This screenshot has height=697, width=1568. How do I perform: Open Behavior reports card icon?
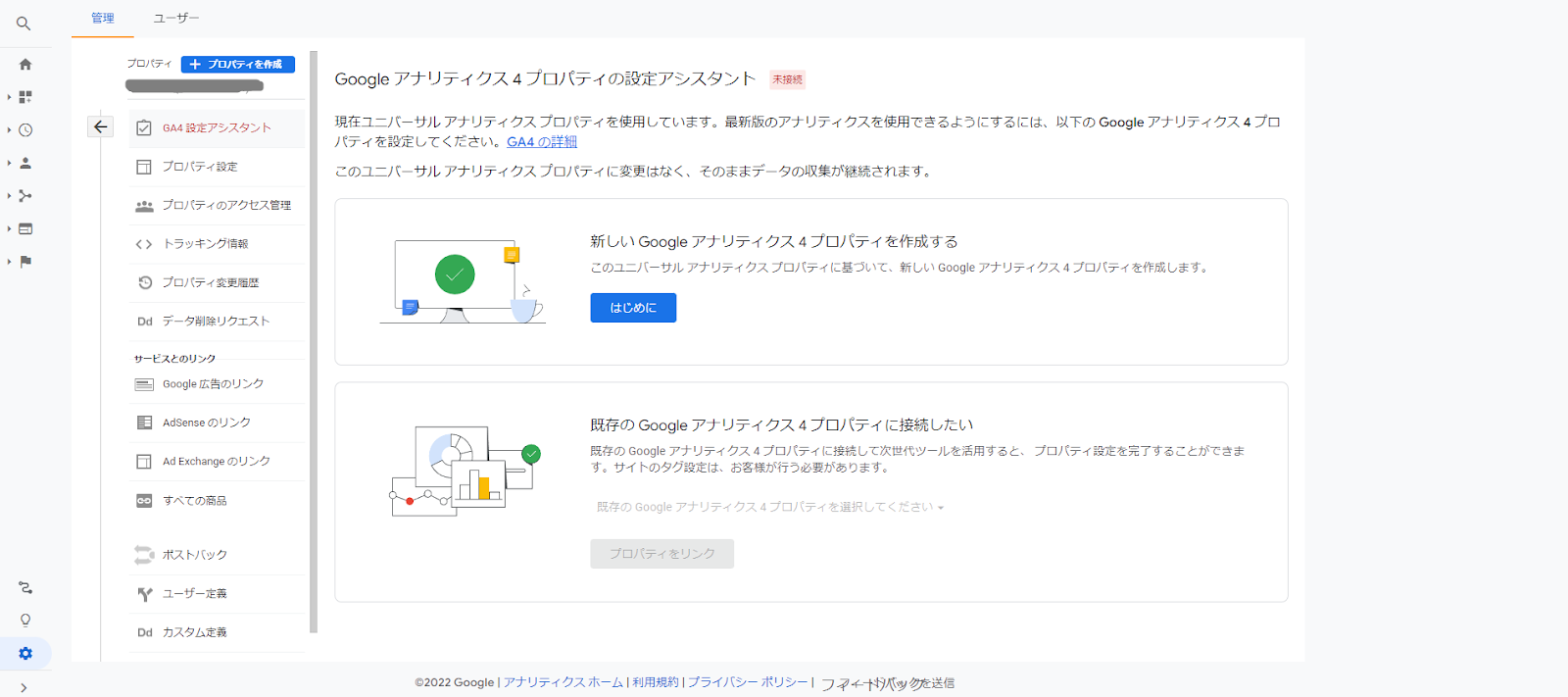(25, 228)
